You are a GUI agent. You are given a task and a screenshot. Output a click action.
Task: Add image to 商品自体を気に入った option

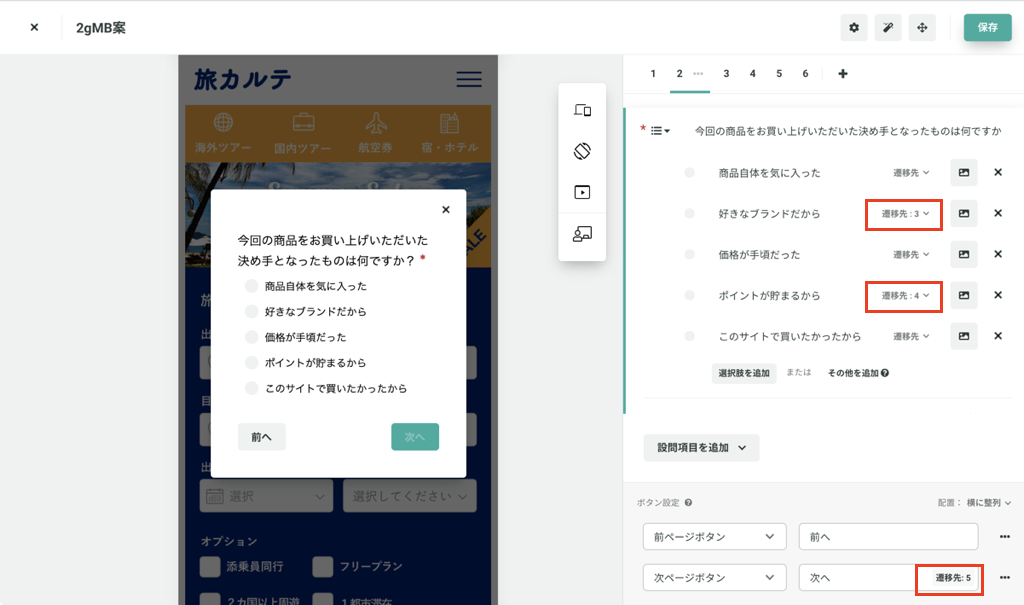click(963, 172)
